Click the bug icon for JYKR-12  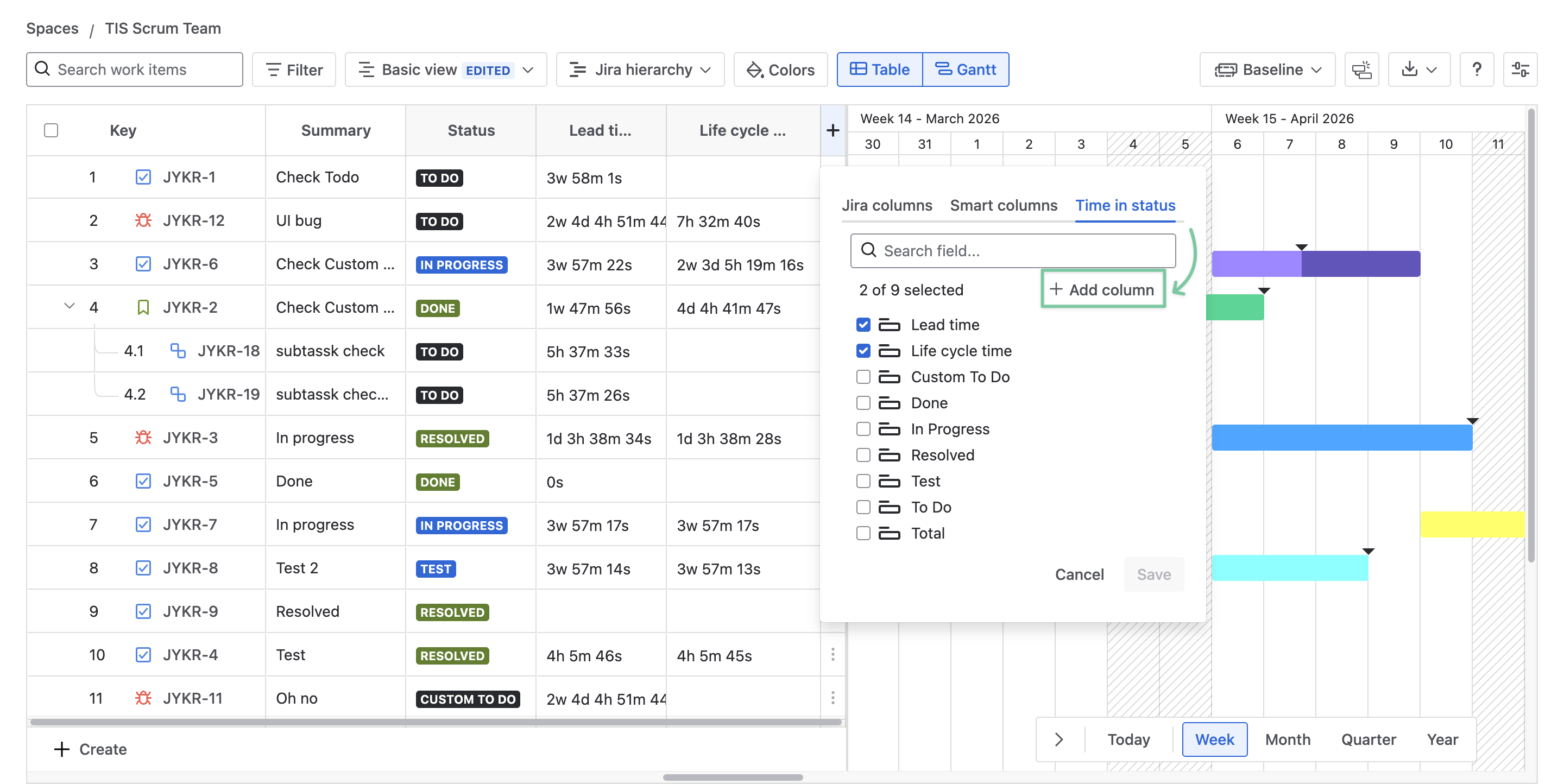[x=143, y=220]
